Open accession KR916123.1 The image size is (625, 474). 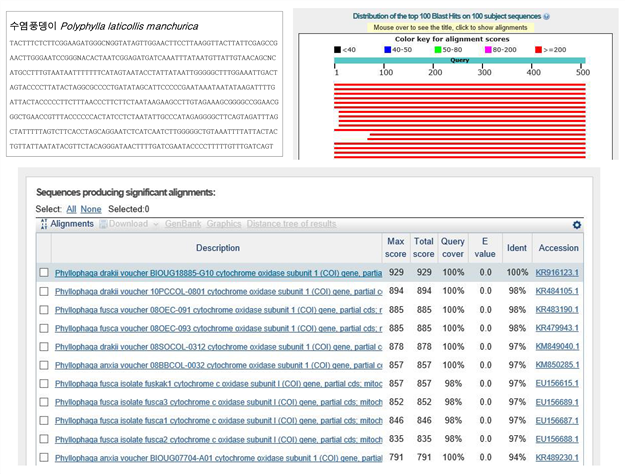(557, 273)
